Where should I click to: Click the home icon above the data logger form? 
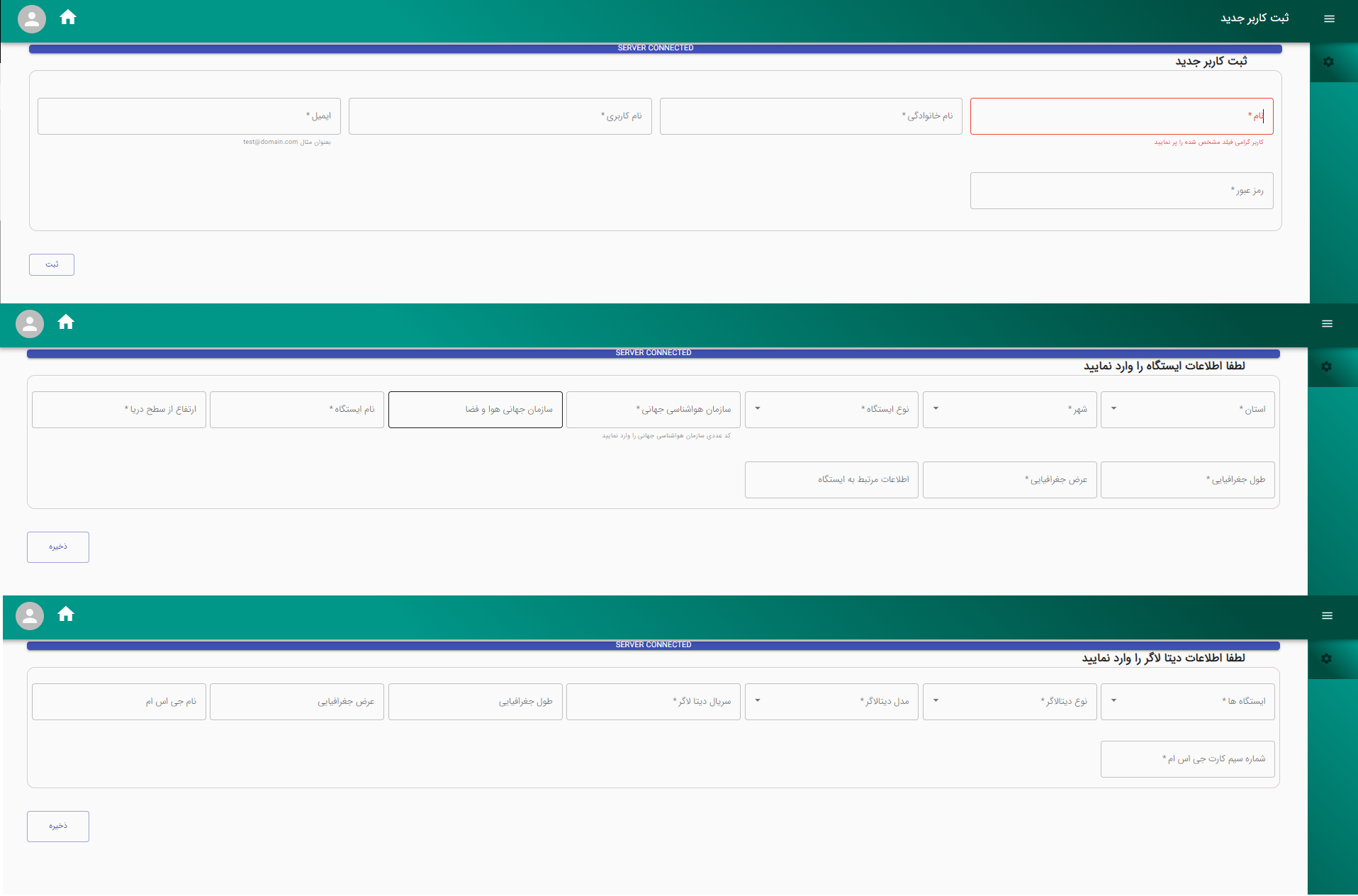coord(66,615)
